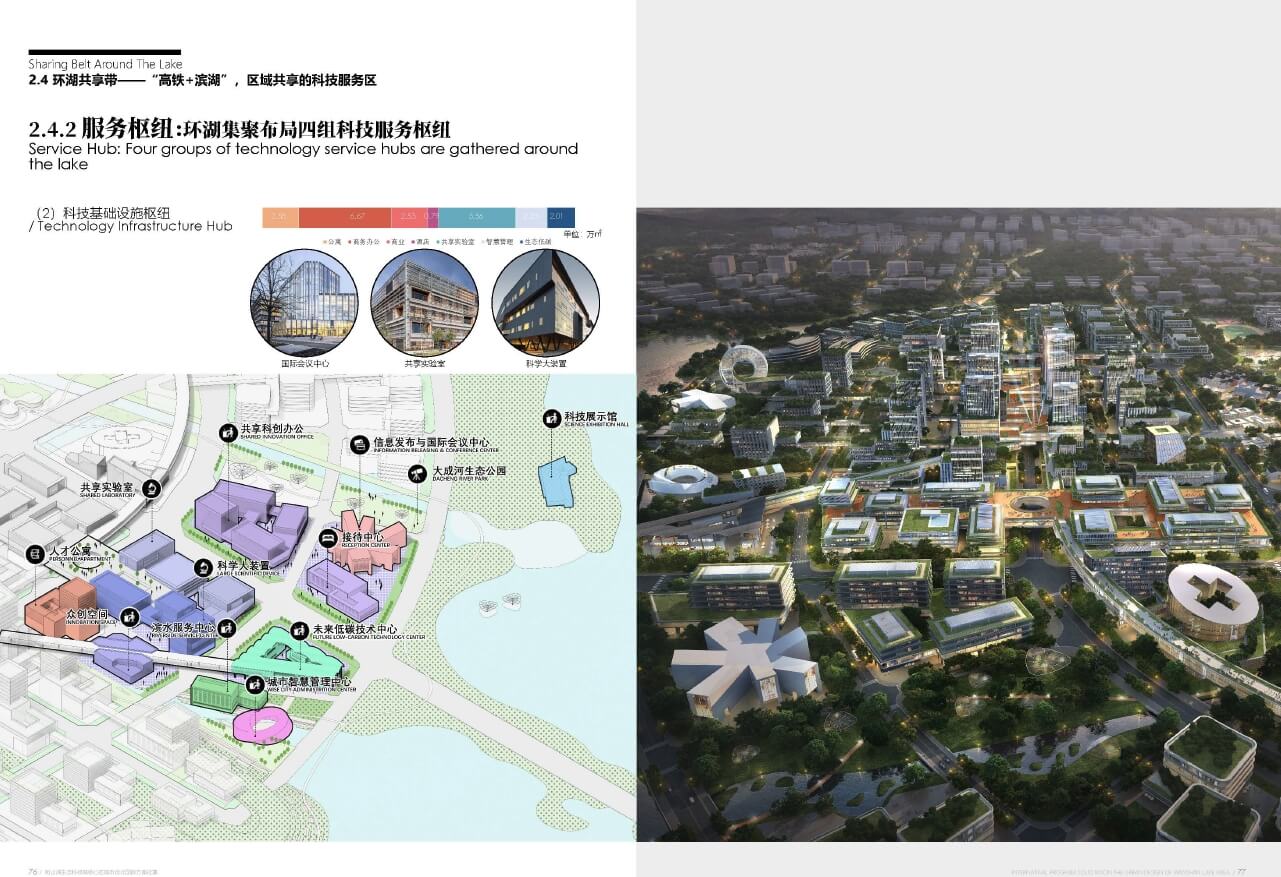Click the bed icon for Reception Center
This screenshot has width=1281, height=877.
(x=327, y=538)
